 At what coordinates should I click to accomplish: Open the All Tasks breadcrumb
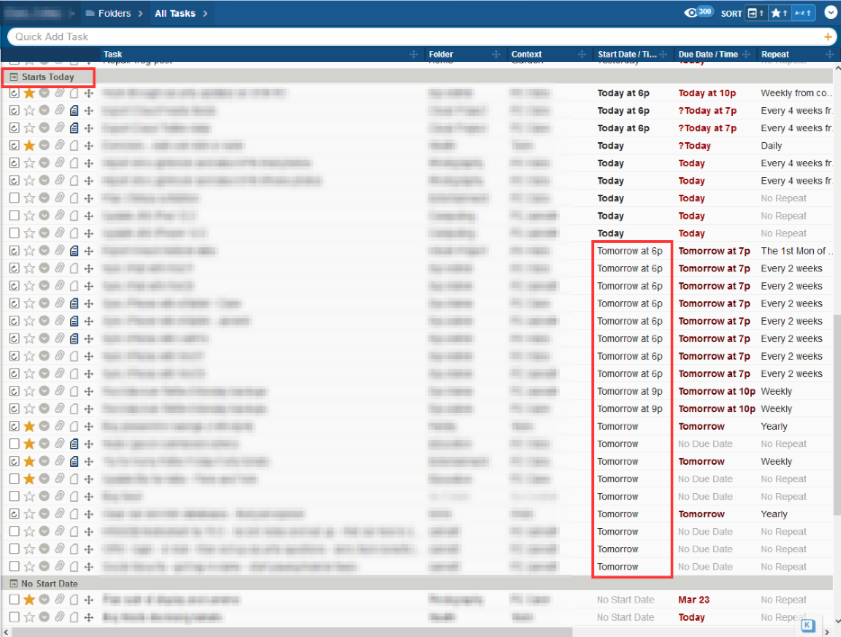click(175, 13)
